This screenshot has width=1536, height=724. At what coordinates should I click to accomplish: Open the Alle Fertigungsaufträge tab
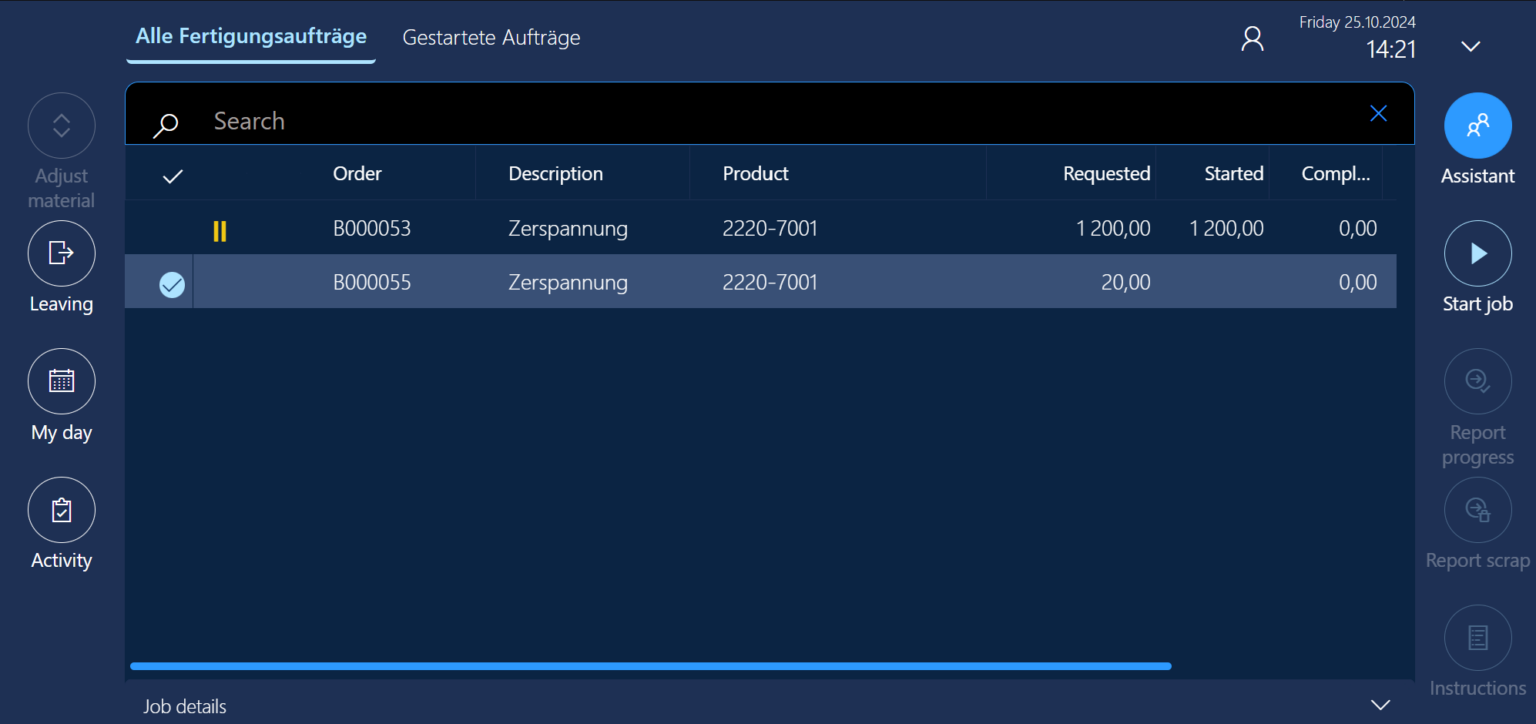click(x=250, y=35)
